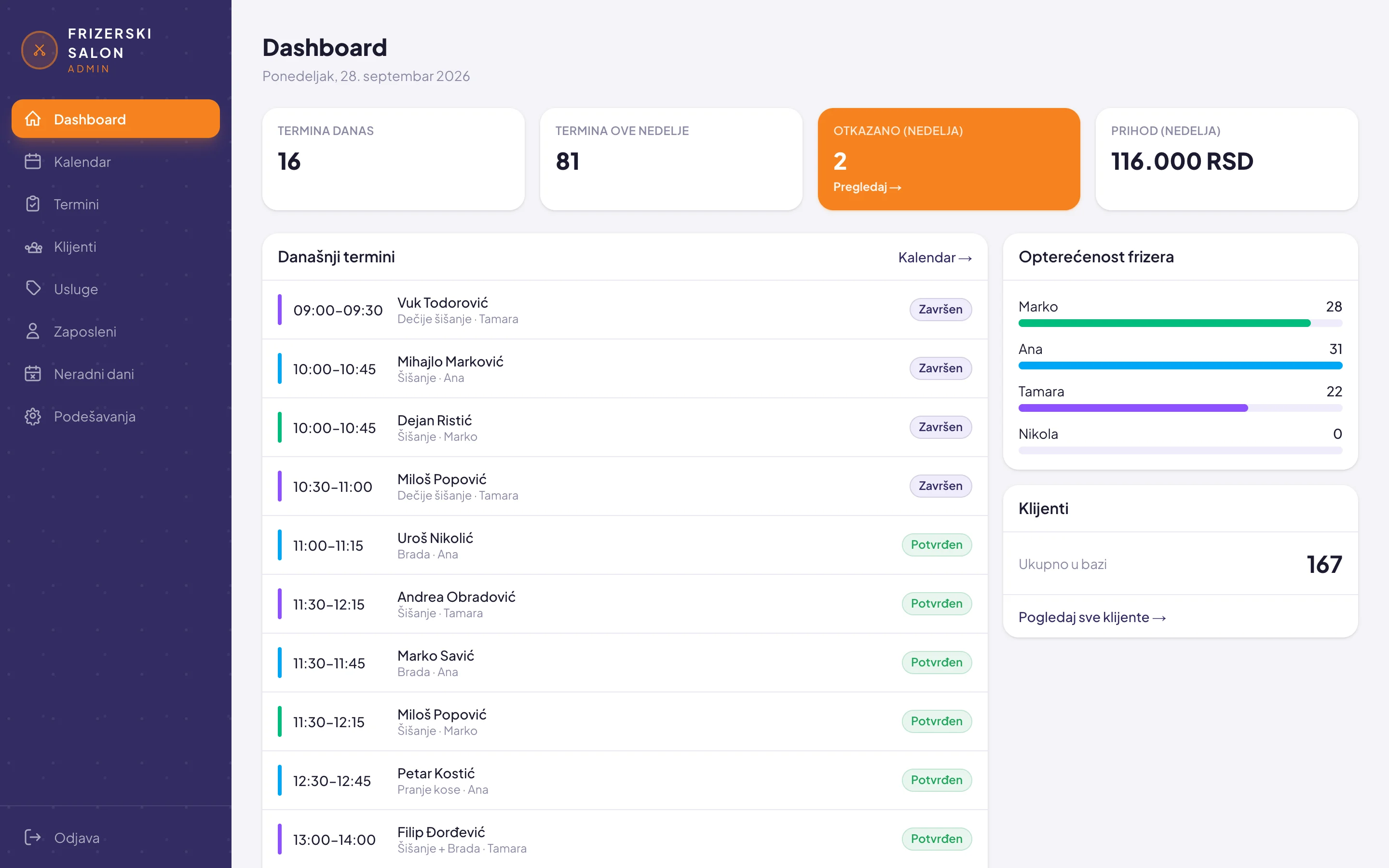Open Kalendar from the sidebar menu
Image resolution: width=1389 pixels, height=868 pixels.
point(115,162)
